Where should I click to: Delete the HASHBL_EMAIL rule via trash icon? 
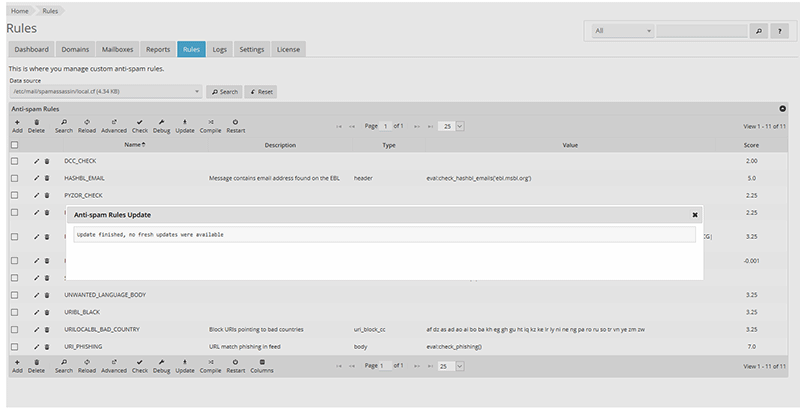(x=47, y=178)
